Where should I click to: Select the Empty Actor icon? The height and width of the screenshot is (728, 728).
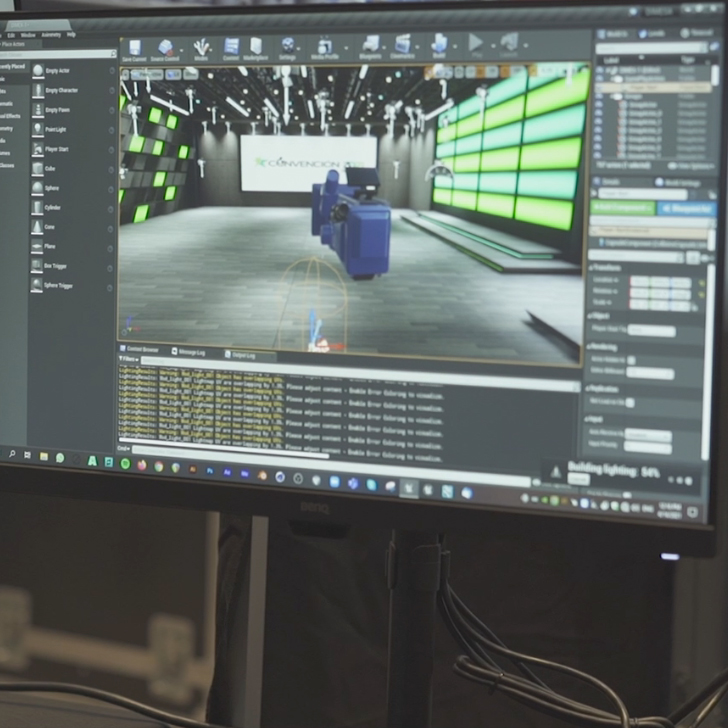point(38,71)
